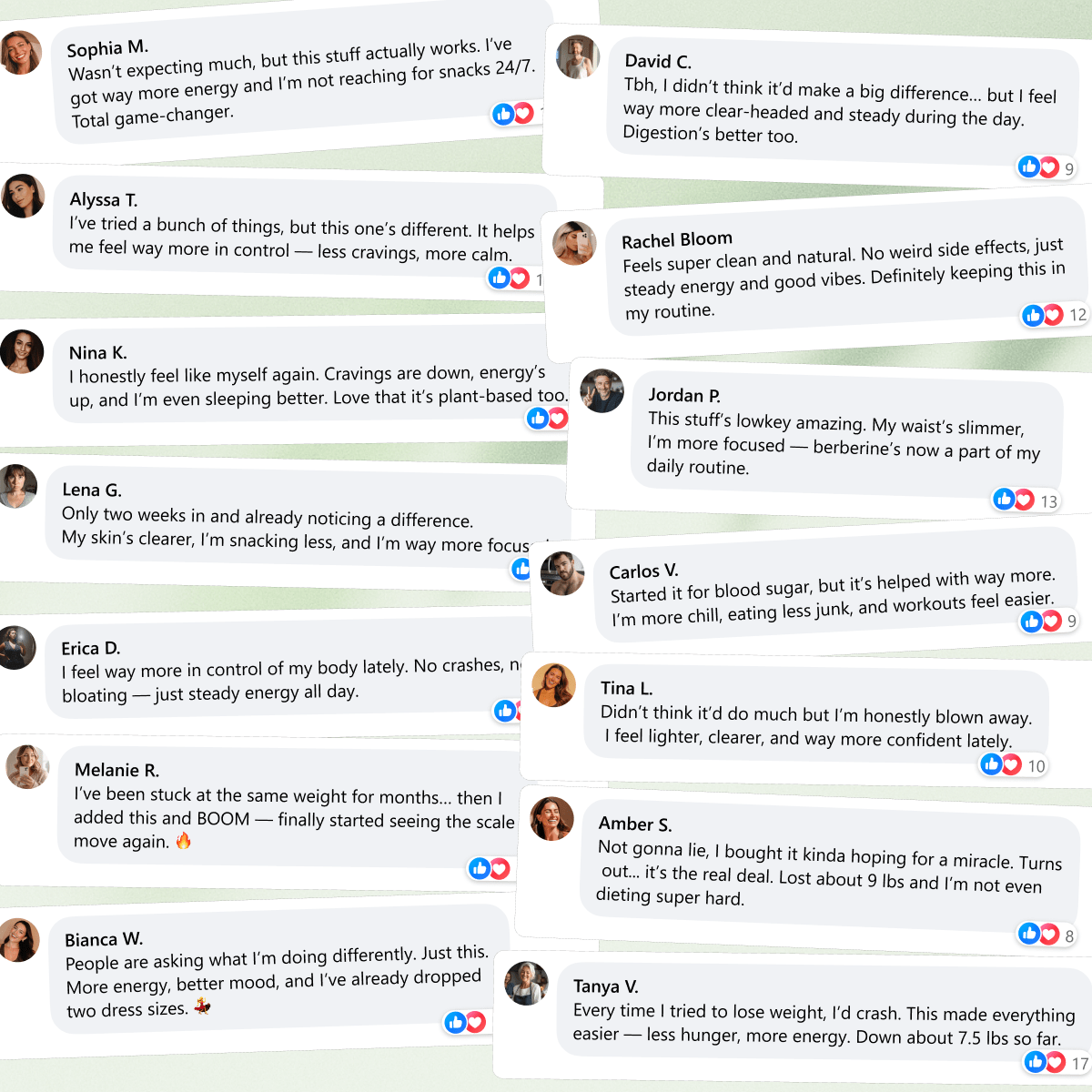The height and width of the screenshot is (1092, 1092).
Task: Click the like reaction on Amber S.'s comment
Action: tap(1029, 933)
